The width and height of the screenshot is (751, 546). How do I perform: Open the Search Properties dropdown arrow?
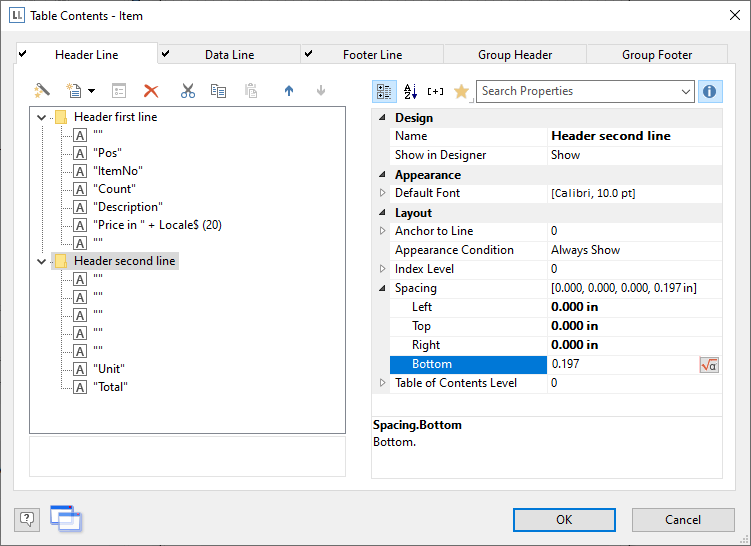pyautogui.click(x=685, y=91)
